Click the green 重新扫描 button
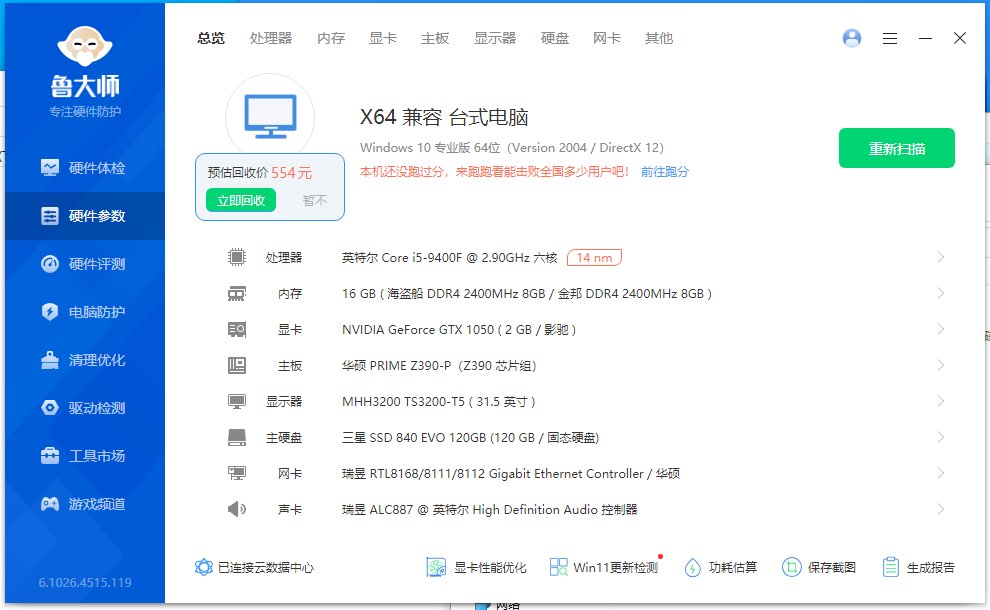 tap(896, 148)
